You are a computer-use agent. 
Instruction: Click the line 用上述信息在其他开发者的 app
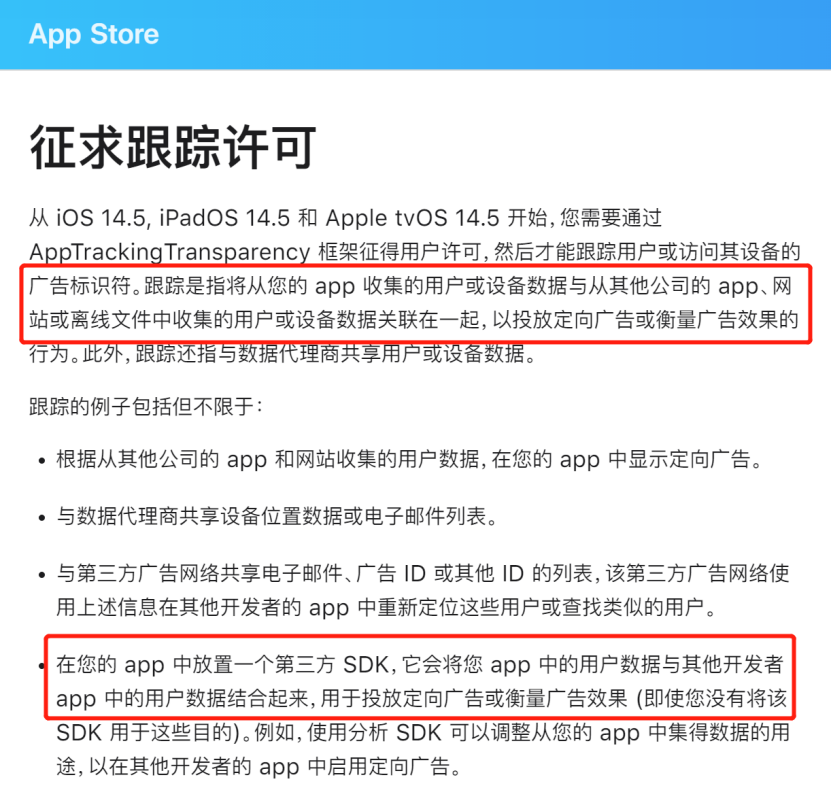[386, 607]
